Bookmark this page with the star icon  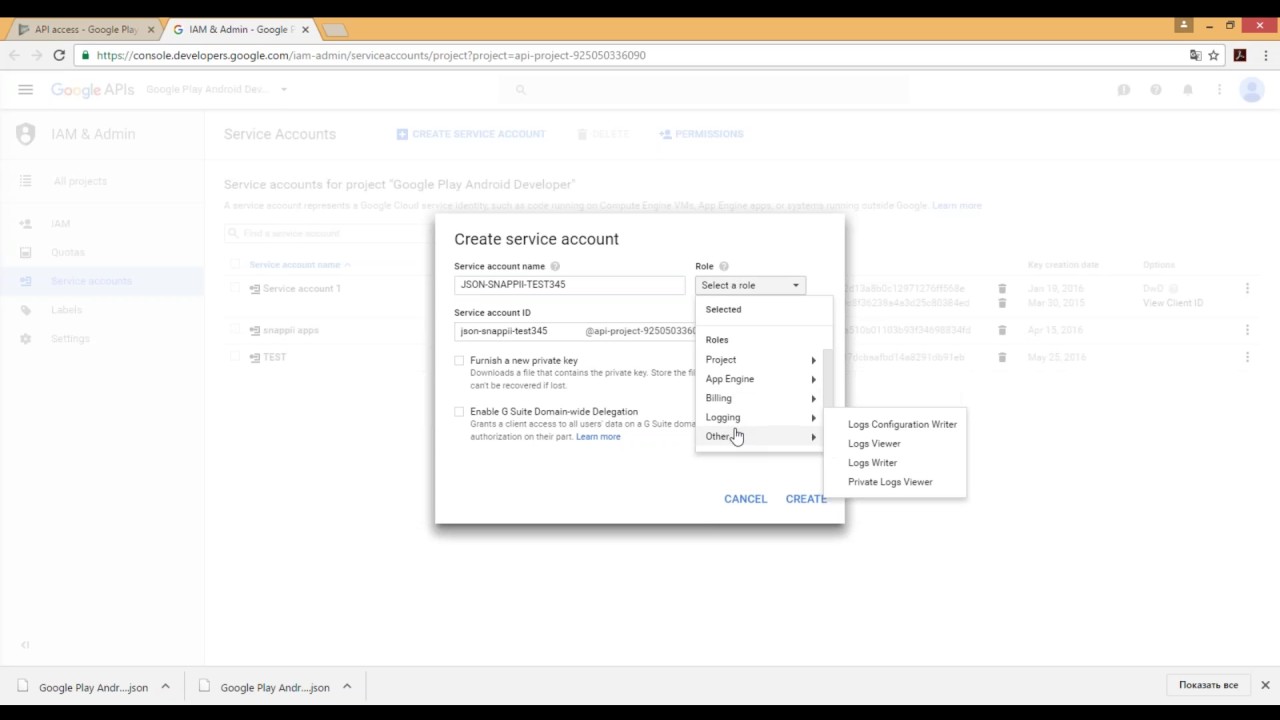click(x=1214, y=56)
